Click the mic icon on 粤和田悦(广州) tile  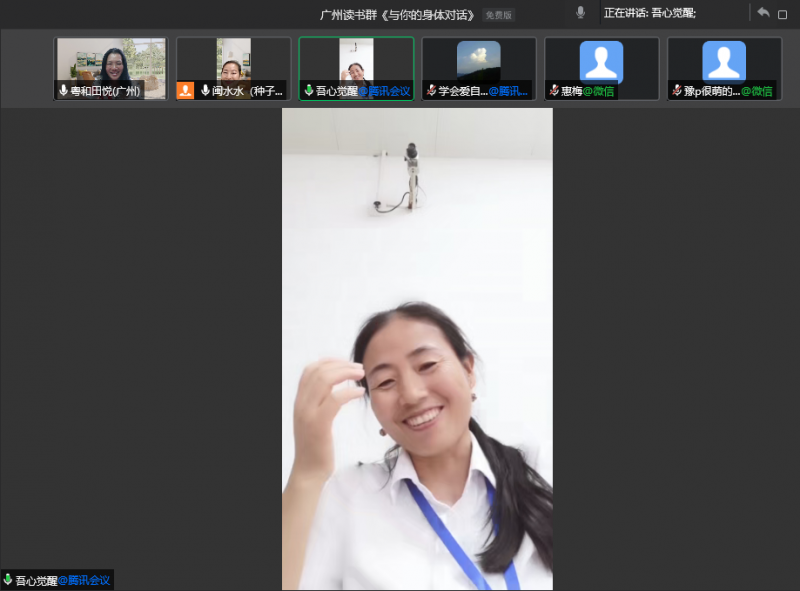64,91
